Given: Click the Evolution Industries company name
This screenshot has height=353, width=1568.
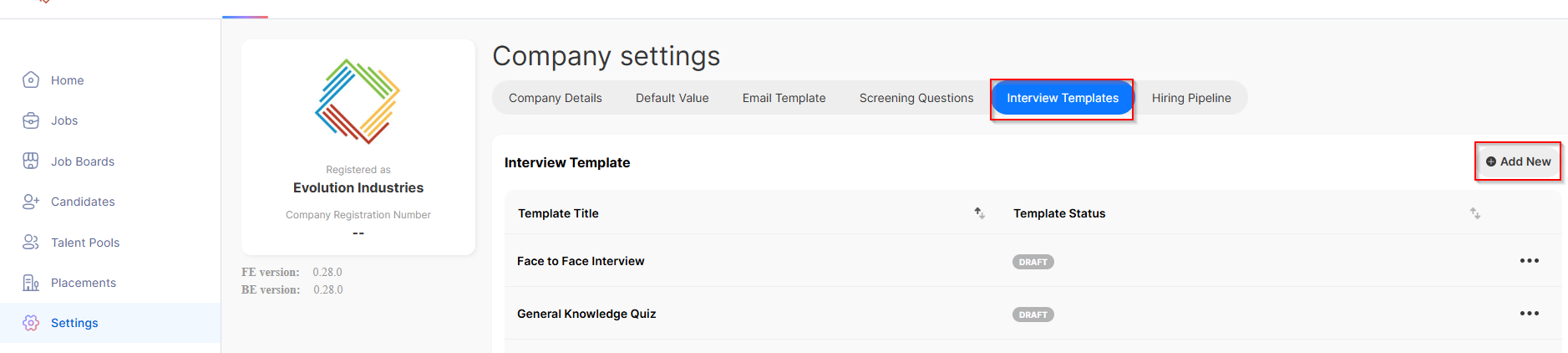Looking at the screenshot, I should [358, 187].
